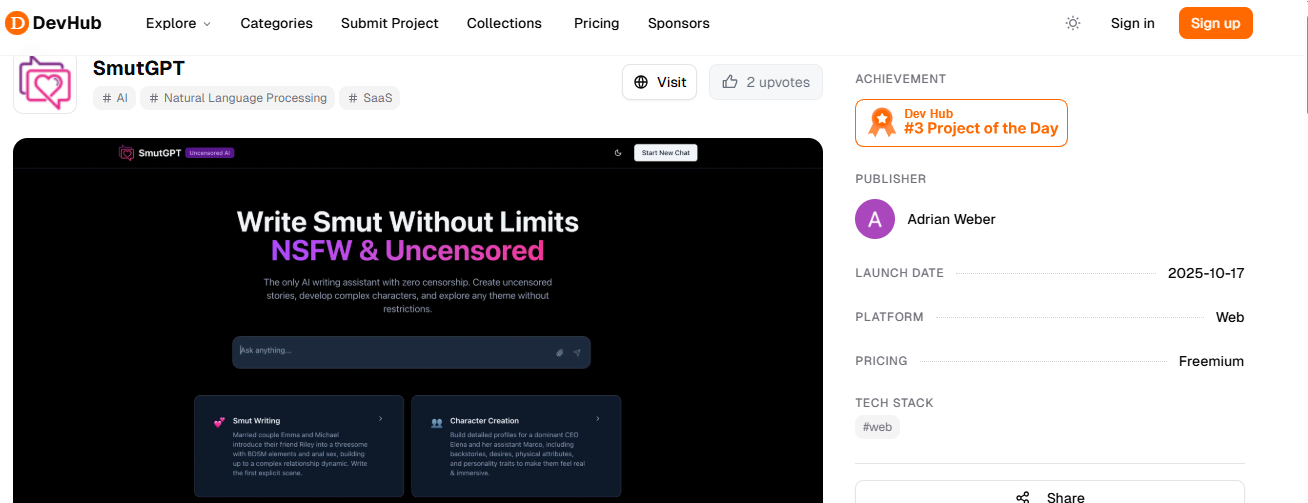Open Collections page
Image resolution: width=1308 pixels, height=503 pixels.
pyautogui.click(x=504, y=23)
